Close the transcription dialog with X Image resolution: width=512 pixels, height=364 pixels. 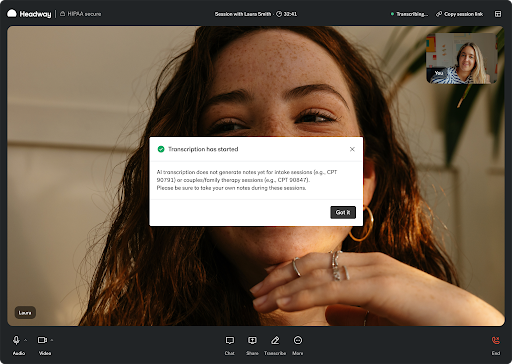click(352, 149)
